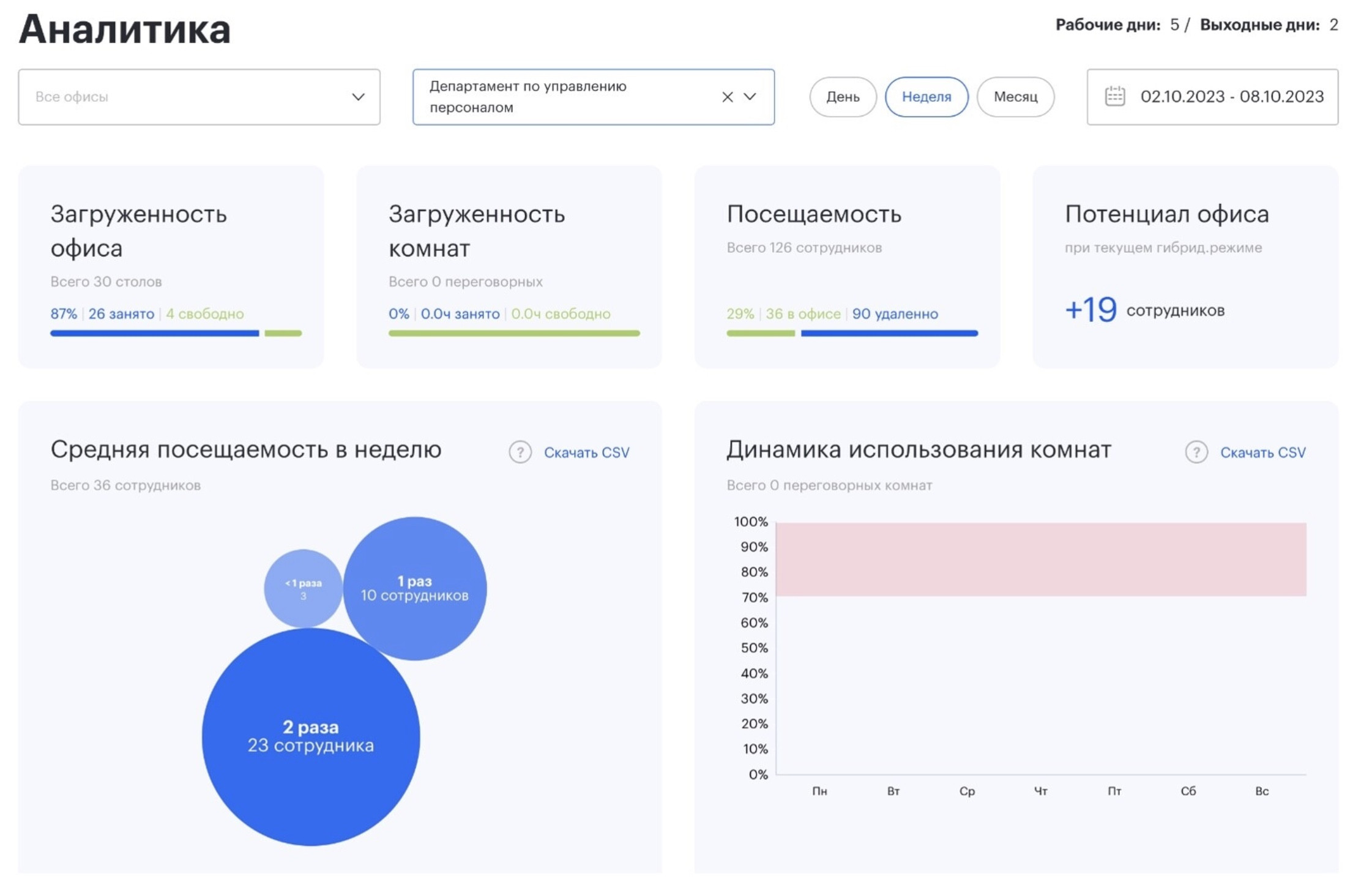The width and height of the screenshot is (1372, 890).
Task: Click the '+19' office potential figure
Action: [1091, 310]
